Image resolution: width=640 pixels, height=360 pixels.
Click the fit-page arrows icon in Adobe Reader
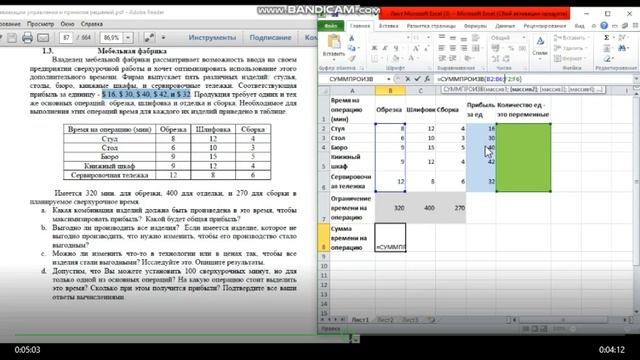pos(149,38)
